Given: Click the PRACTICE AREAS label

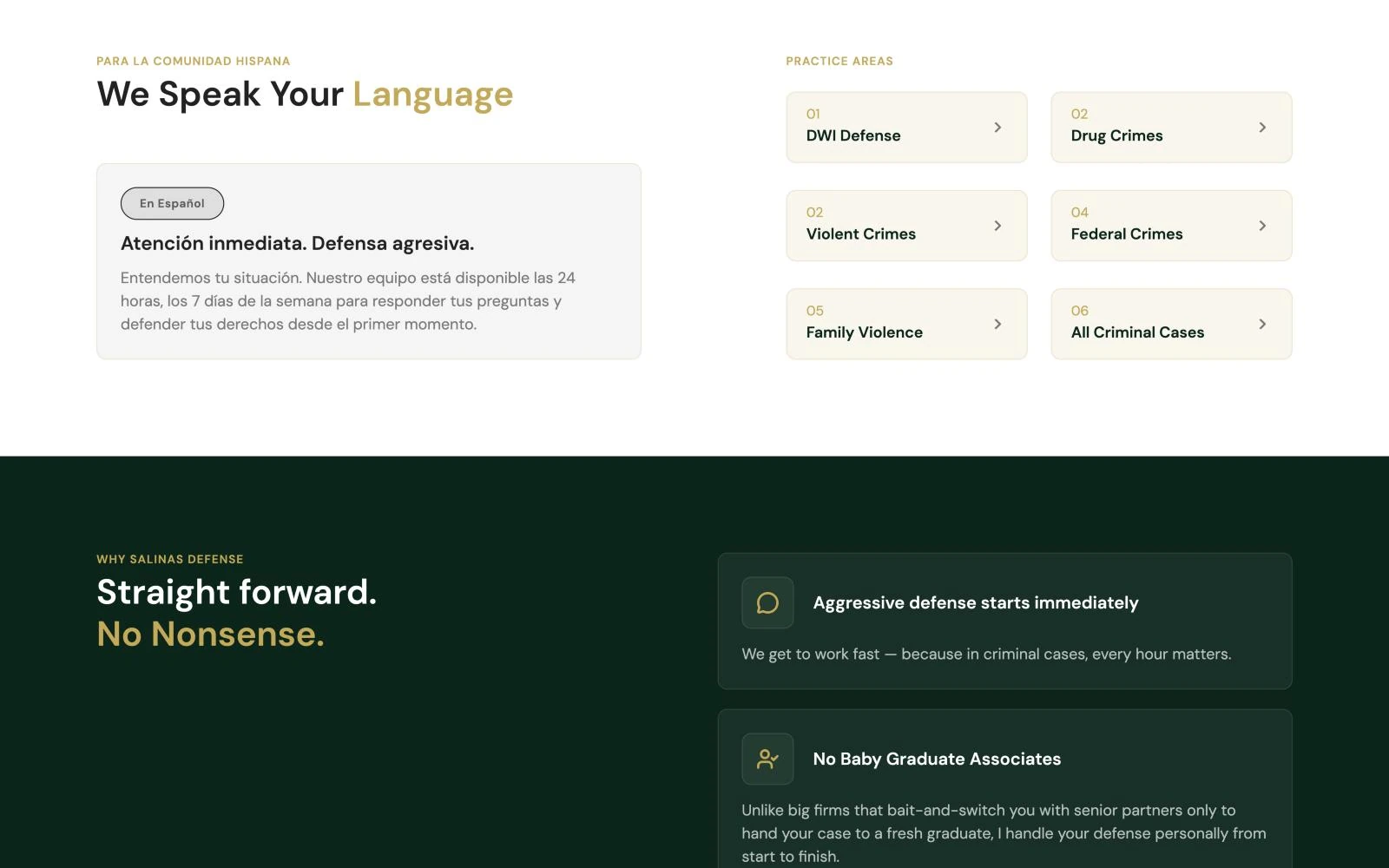Looking at the screenshot, I should (839, 61).
